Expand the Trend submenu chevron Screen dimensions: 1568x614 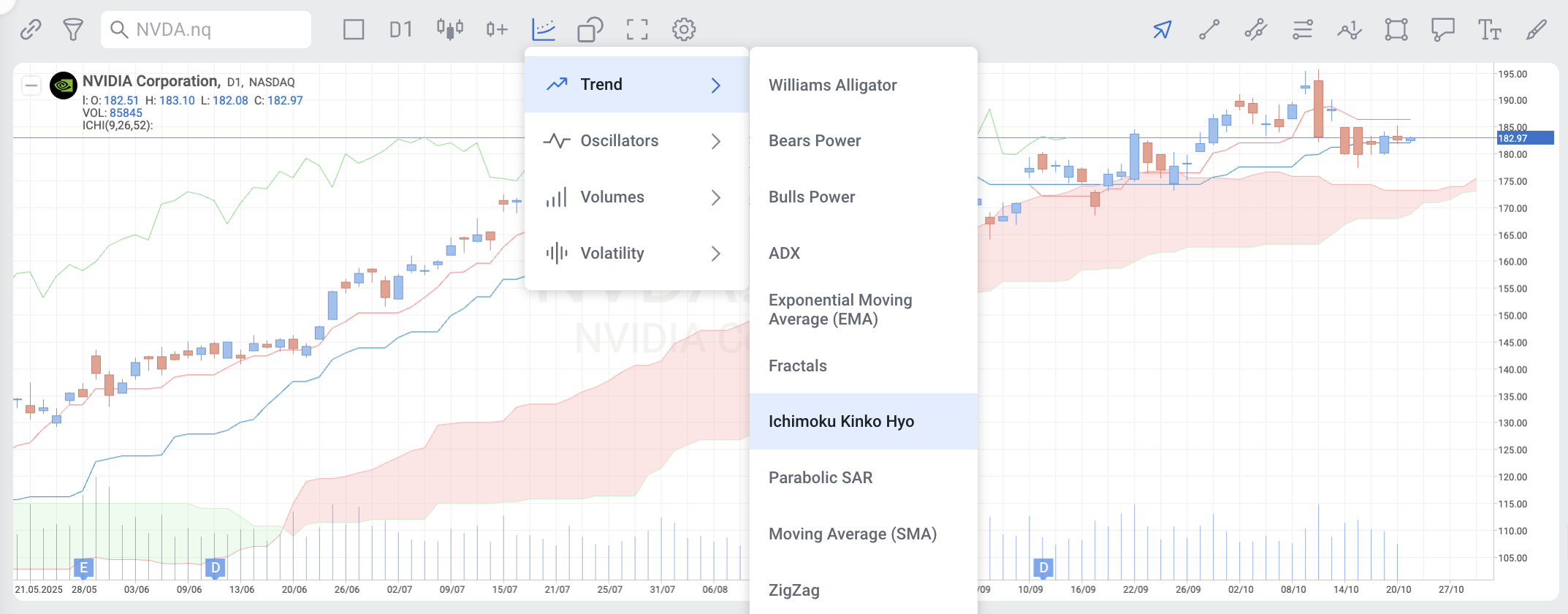tap(716, 86)
